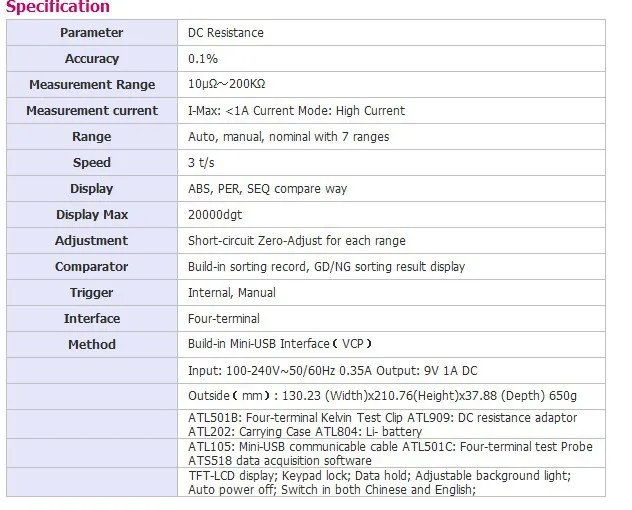This screenshot has height=510, width=632.
Task: Click the I-Max High Current text
Action: (x=296, y=110)
